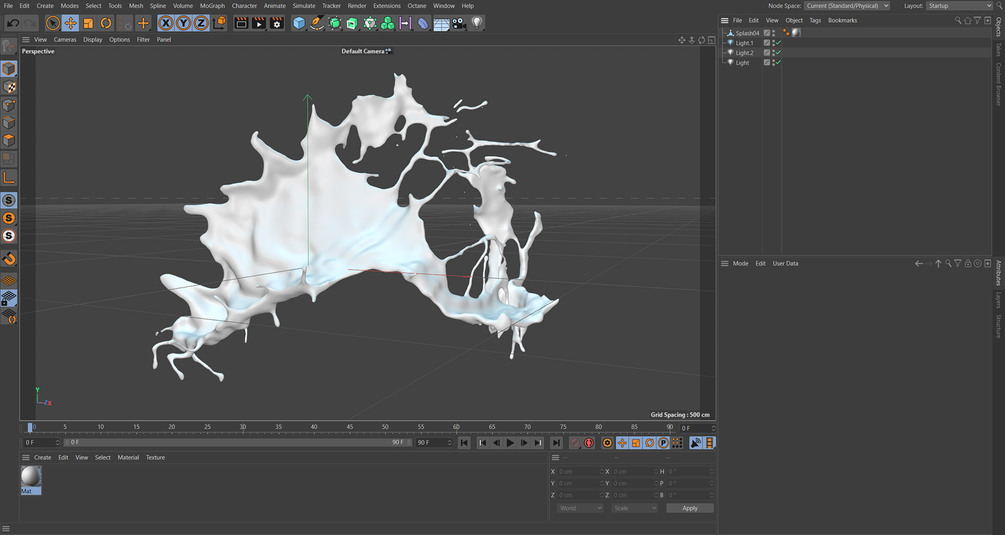Select the Move tool in top toolbar
Image resolution: width=1005 pixels, height=535 pixels.
(71, 23)
